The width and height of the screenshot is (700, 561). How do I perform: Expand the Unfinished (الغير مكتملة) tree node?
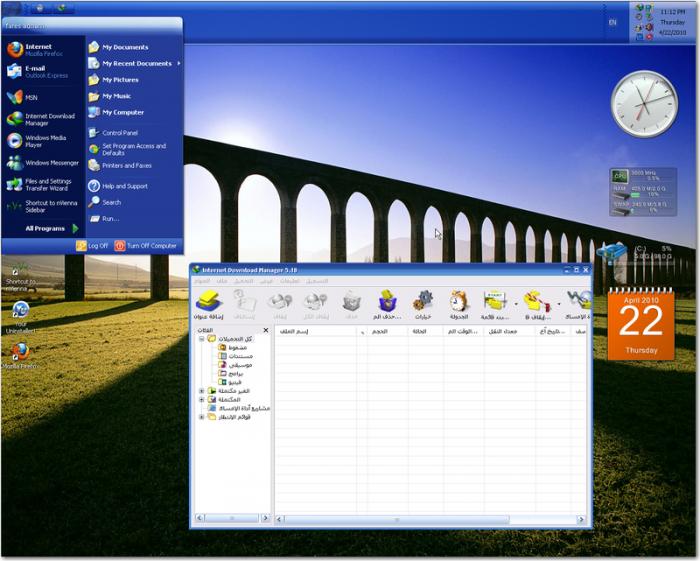[x=201, y=391]
